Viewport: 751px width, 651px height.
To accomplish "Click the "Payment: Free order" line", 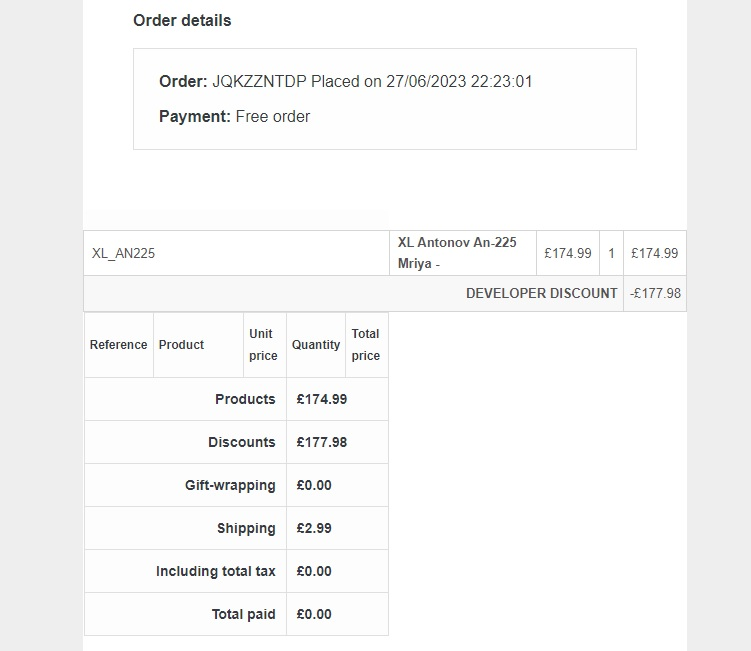I will [x=234, y=116].
